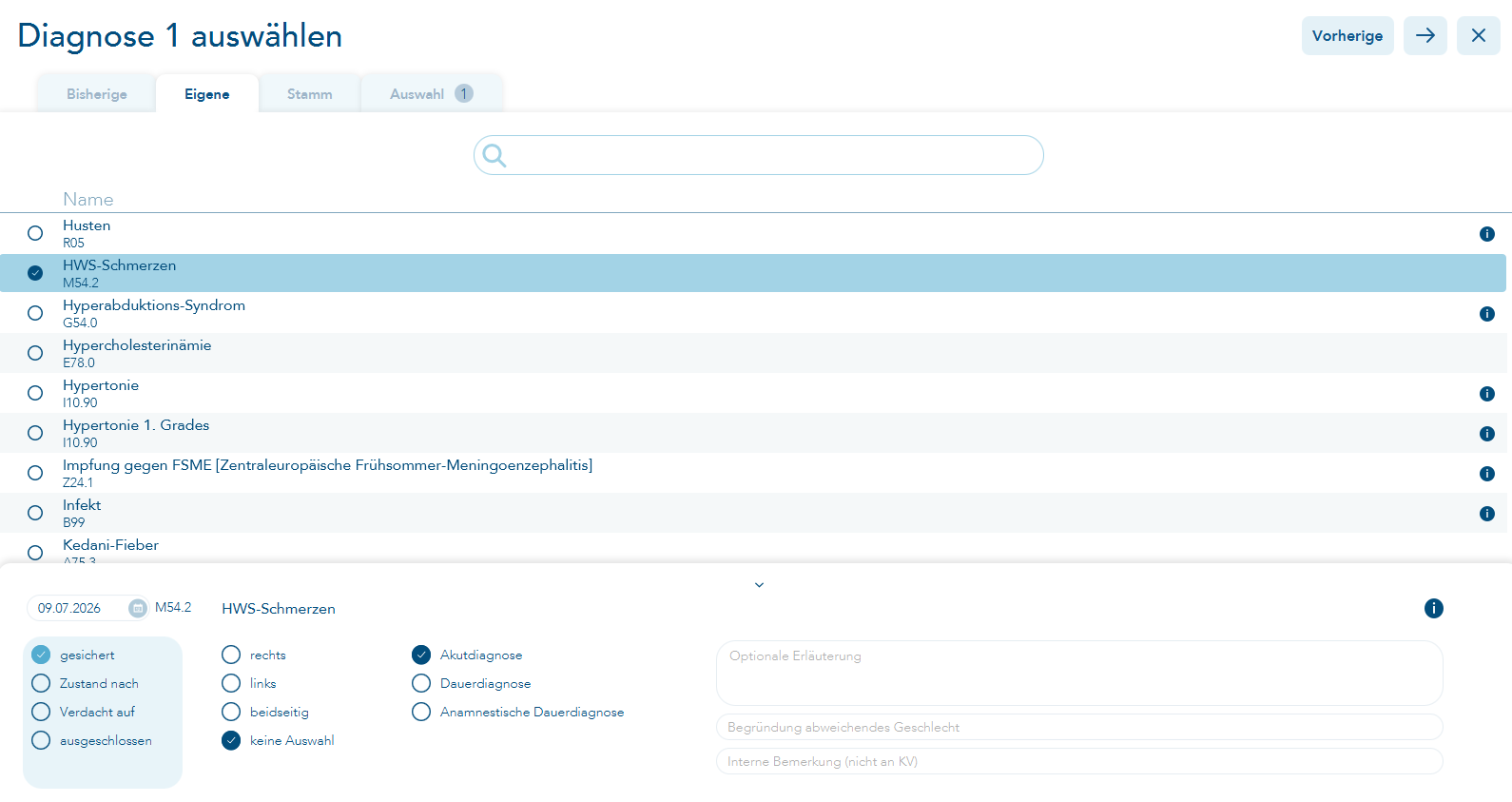The width and height of the screenshot is (1512, 802).
Task: Open info for FSME Impfung row
Action: pos(1487,474)
